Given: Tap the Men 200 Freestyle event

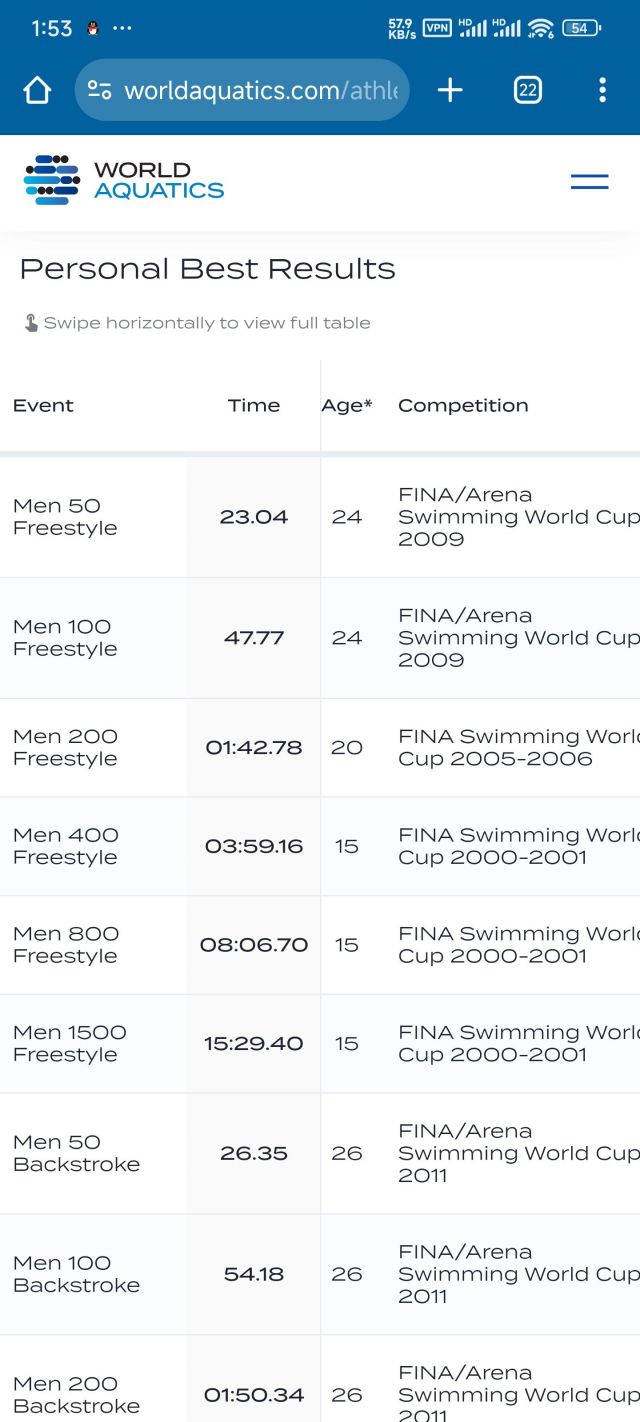Looking at the screenshot, I should (x=65, y=748).
